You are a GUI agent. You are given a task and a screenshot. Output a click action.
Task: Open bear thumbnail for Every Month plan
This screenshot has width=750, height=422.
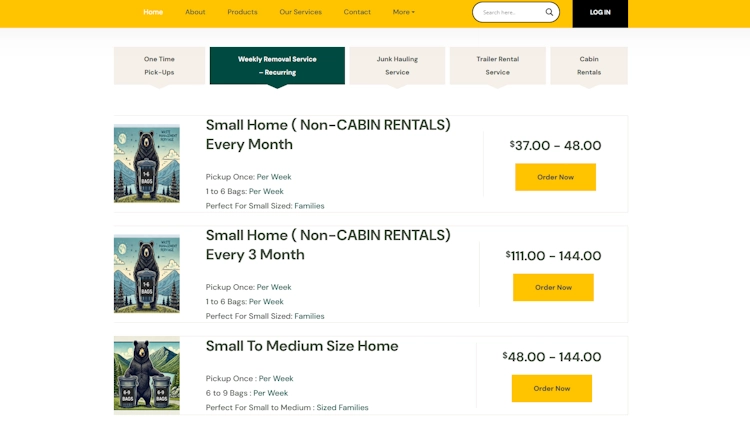(147, 164)
